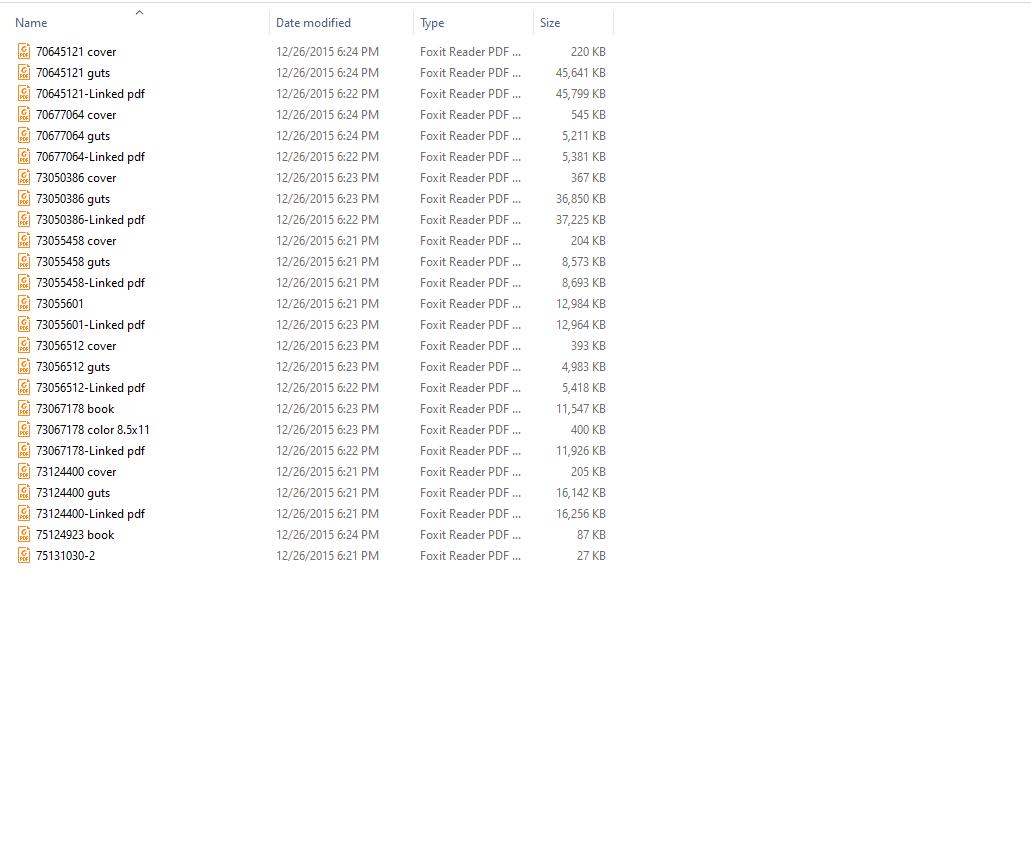Click PDF icon of 70677064-Linked pdf
Viewport: 1031px width, 867px height.
click(24, 156)
